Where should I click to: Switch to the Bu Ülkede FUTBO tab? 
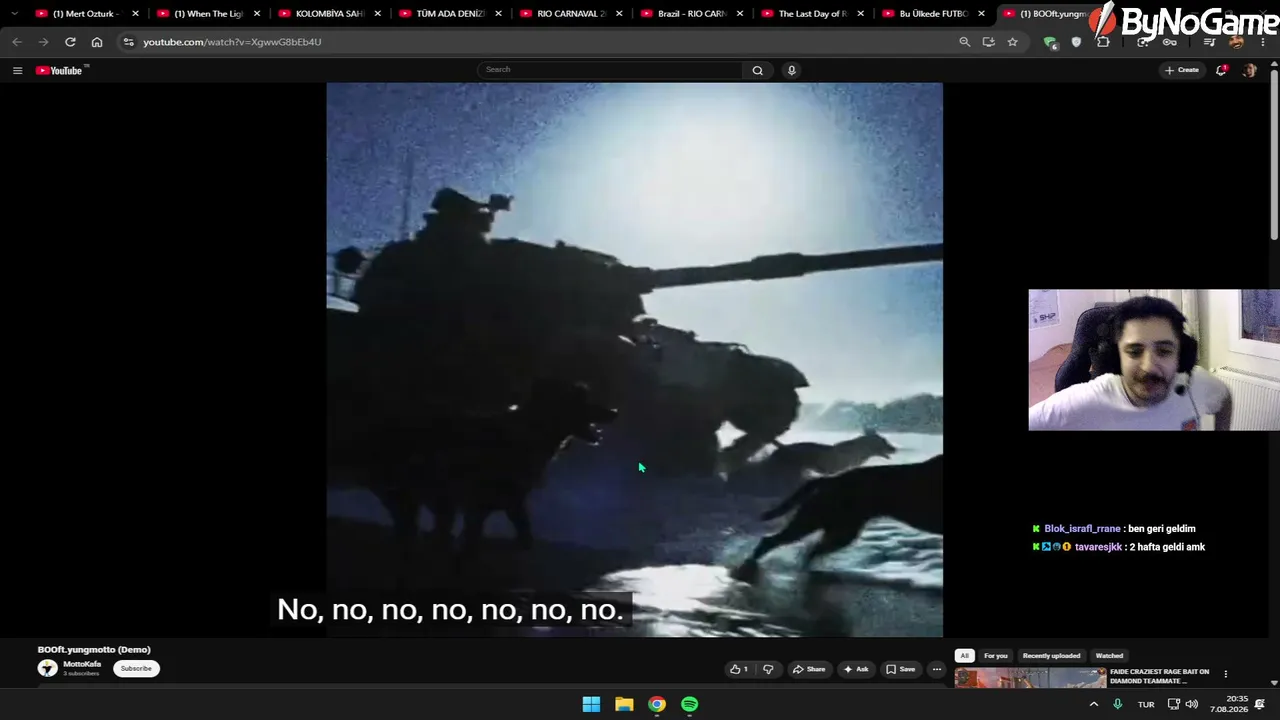pos(933,14)
